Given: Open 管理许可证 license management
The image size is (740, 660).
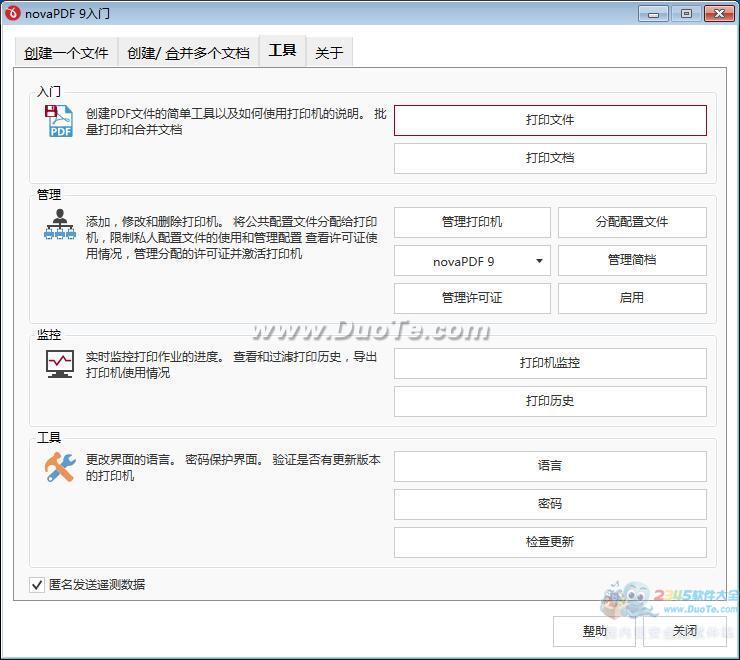Looking at the screenshot, I should click(472, 298).
